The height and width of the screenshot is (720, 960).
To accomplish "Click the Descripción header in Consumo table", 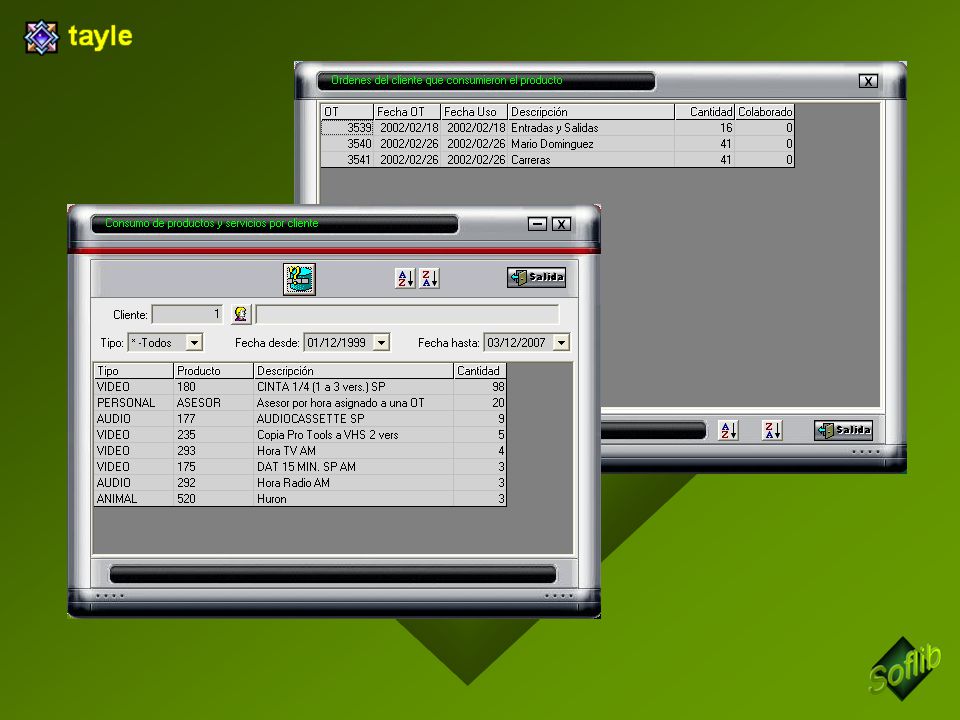I will 353,371.
